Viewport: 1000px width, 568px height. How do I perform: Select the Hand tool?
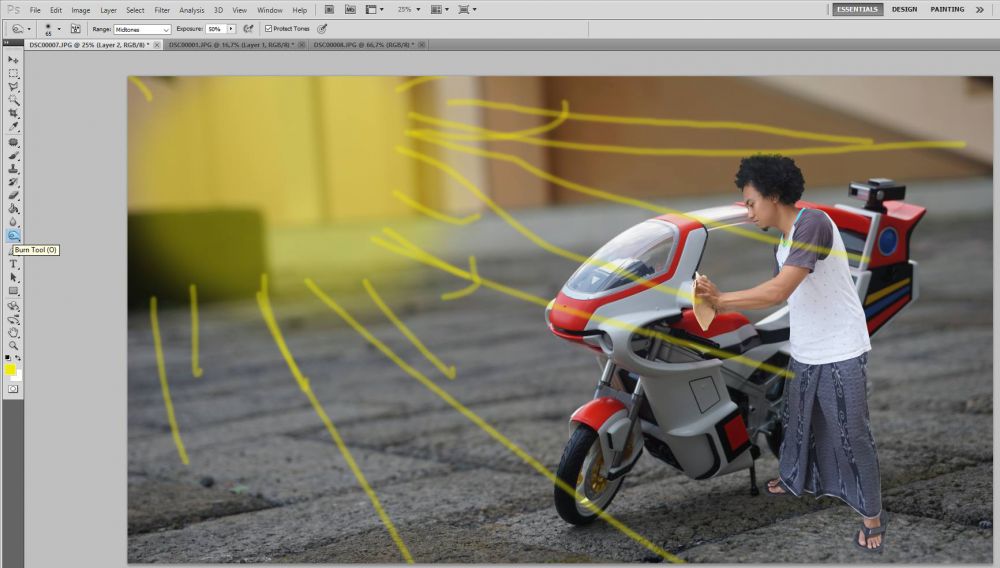[13, 333]
